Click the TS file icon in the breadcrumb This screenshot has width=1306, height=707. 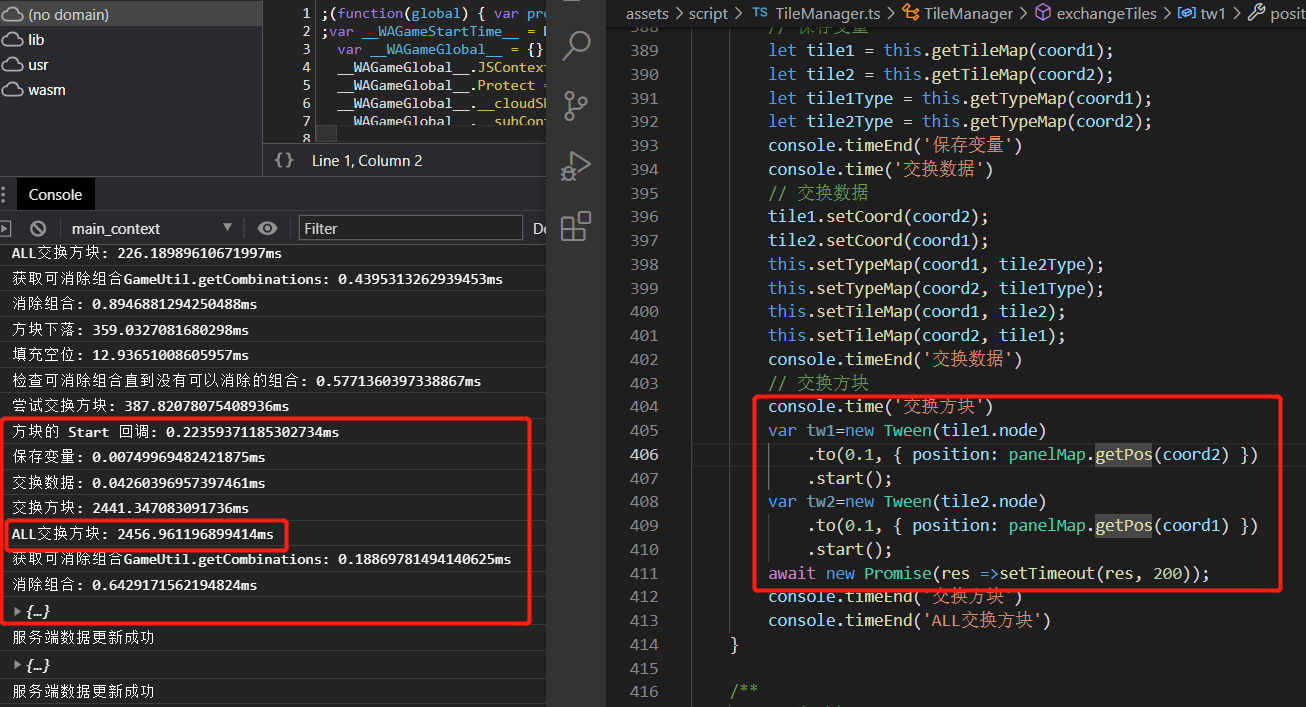tap(760, 13)
